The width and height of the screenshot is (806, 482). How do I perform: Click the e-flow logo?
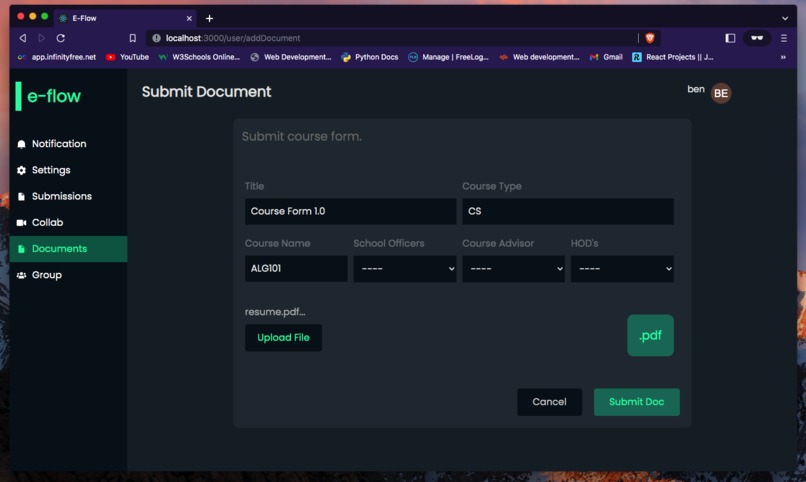point(49,96)
